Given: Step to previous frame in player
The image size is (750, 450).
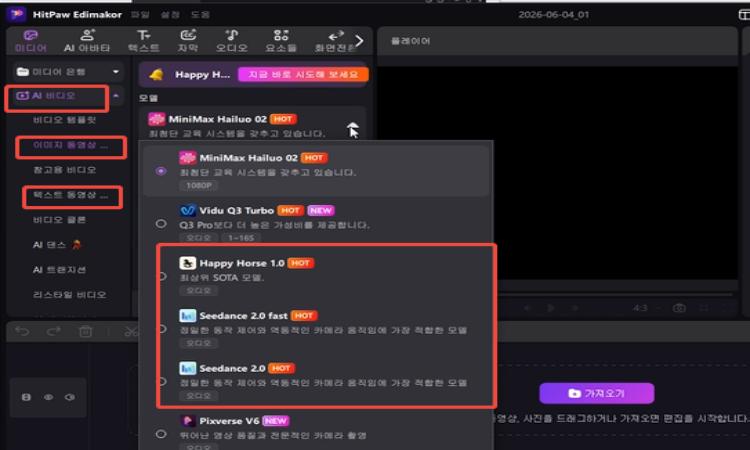Looking at the screenshot, I should pyautogui.click(x=528, y=308).
